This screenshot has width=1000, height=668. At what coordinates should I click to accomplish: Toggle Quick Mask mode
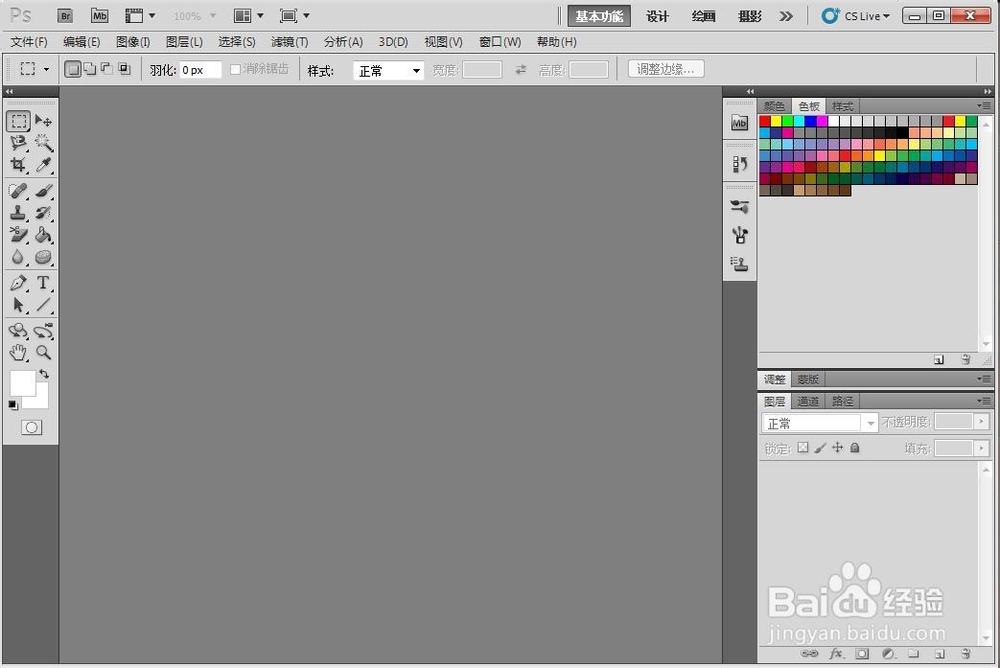click(x=31, y=427)
